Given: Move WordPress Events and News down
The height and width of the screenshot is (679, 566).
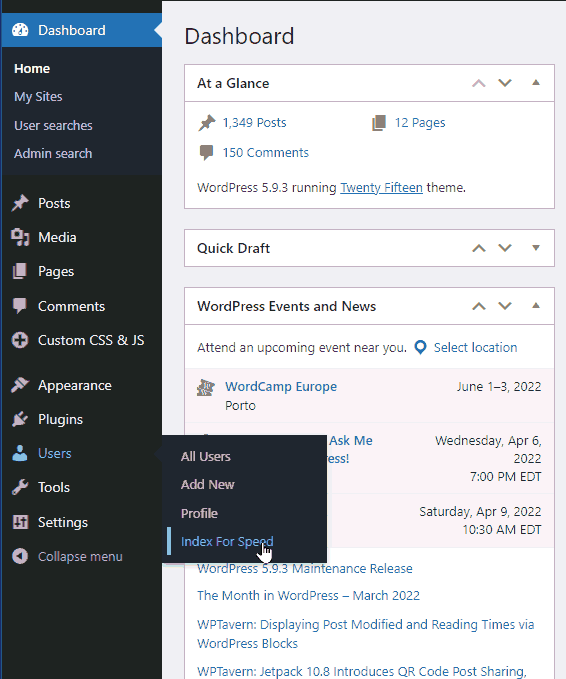Looking at the screenshot, I should coord(505,306).
